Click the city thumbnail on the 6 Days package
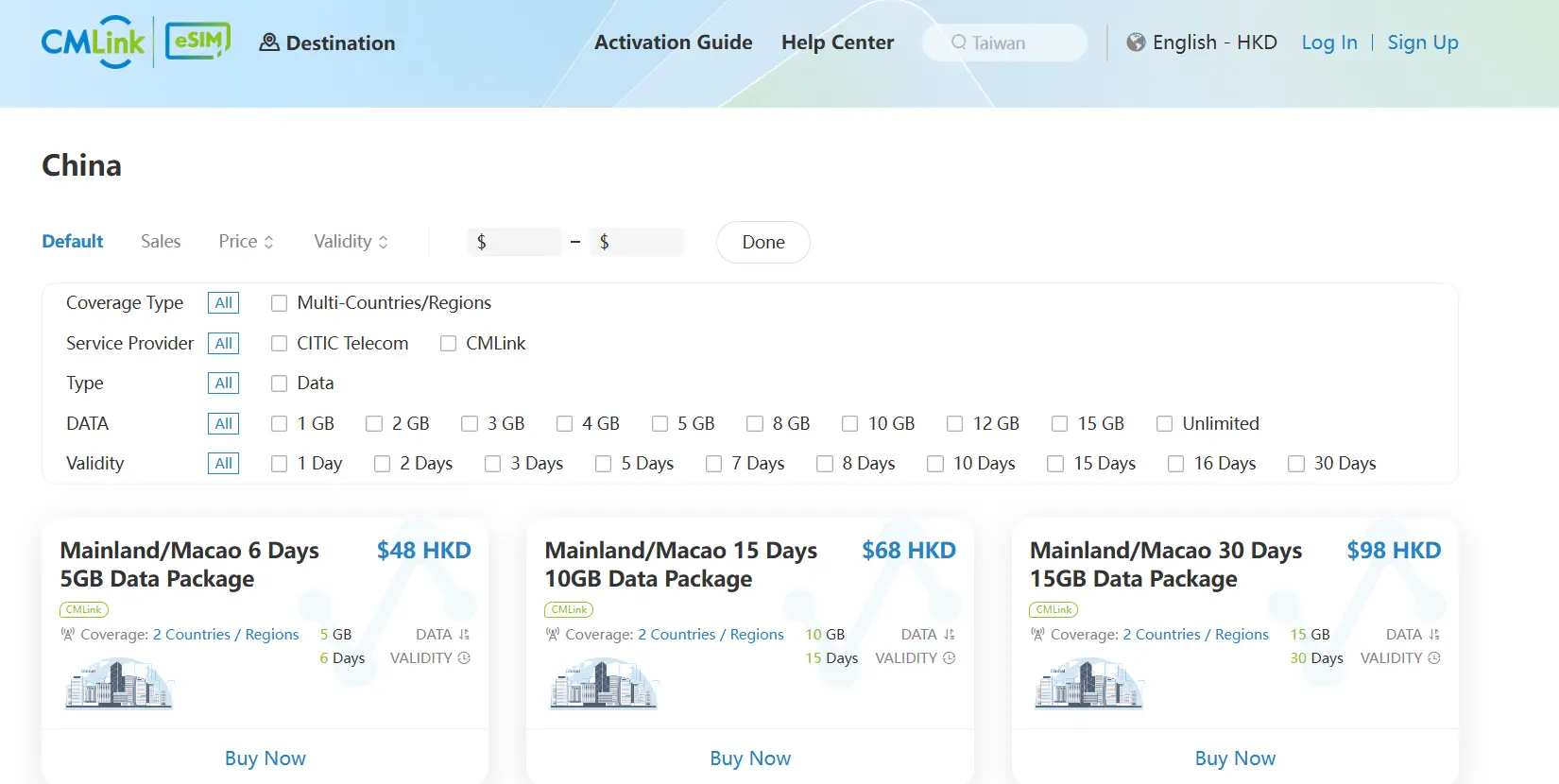The width and height of the screenshot is (1559, 784). (119, 684)
